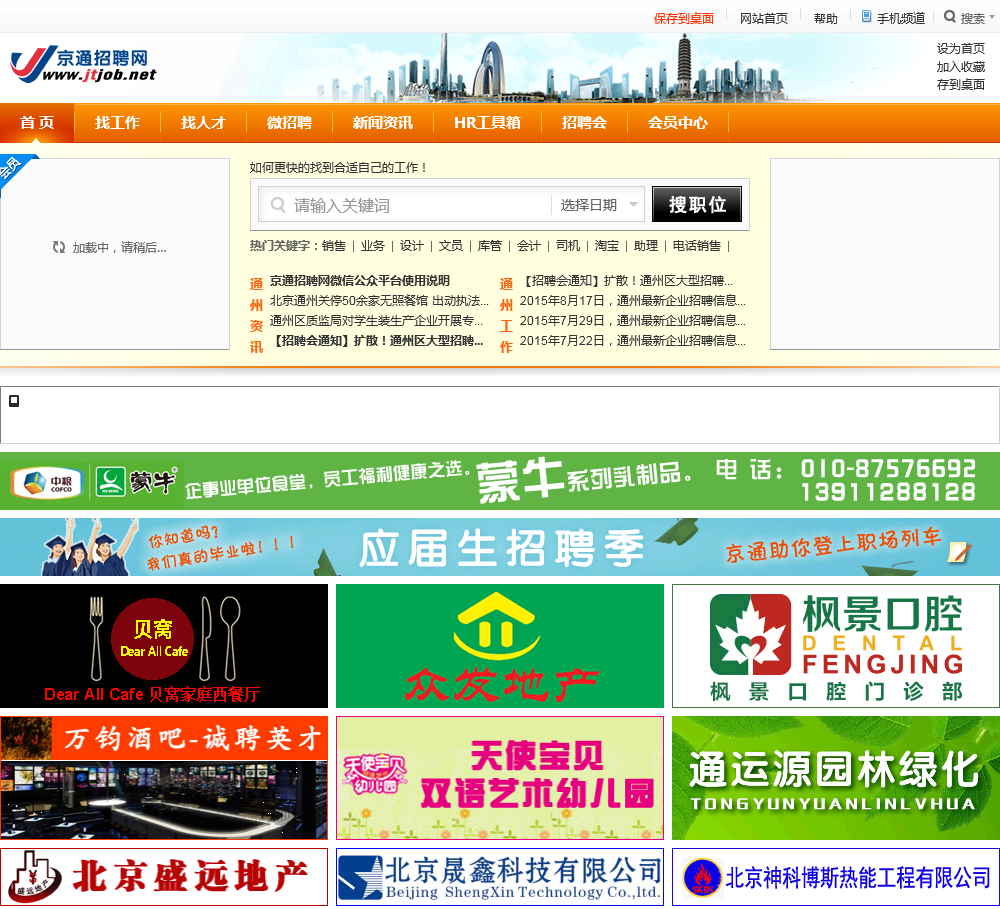Screen dimensions: 1000x909
Task: Open the Dear All Cafe 贝窝家庭西餐厅 ad
Action: click(x=164, y=646)
